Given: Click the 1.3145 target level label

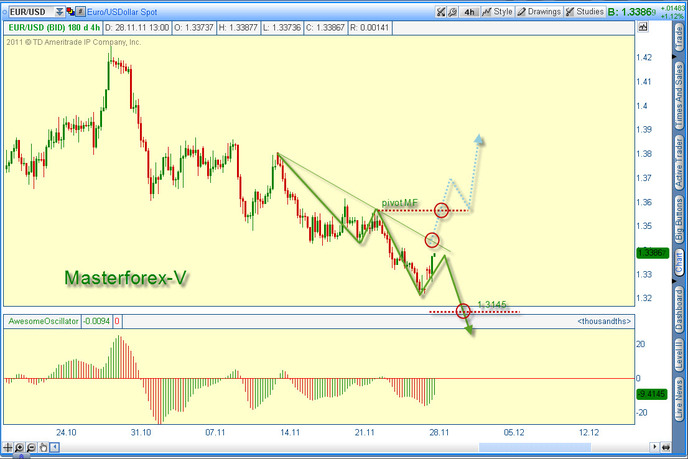Looking at the screenshot, I should pyautogui.click(x=491, y=305).
